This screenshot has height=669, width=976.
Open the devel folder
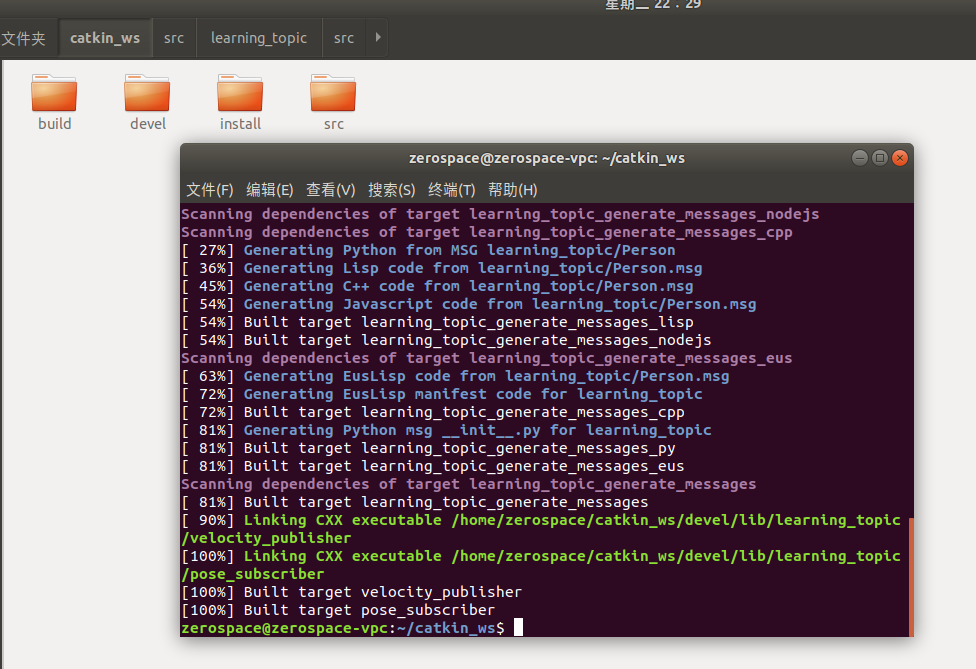[148, 102]
